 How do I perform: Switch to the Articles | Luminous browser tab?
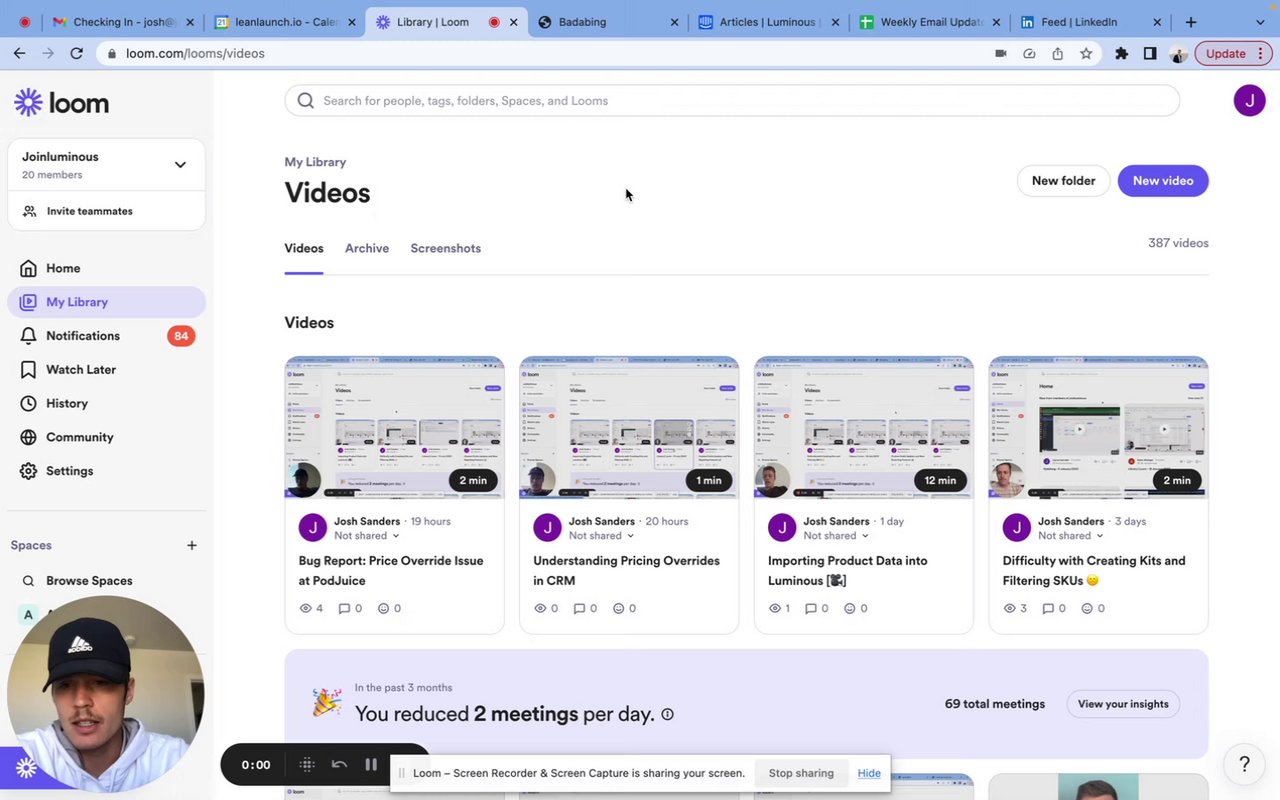[x=768, y=22]
